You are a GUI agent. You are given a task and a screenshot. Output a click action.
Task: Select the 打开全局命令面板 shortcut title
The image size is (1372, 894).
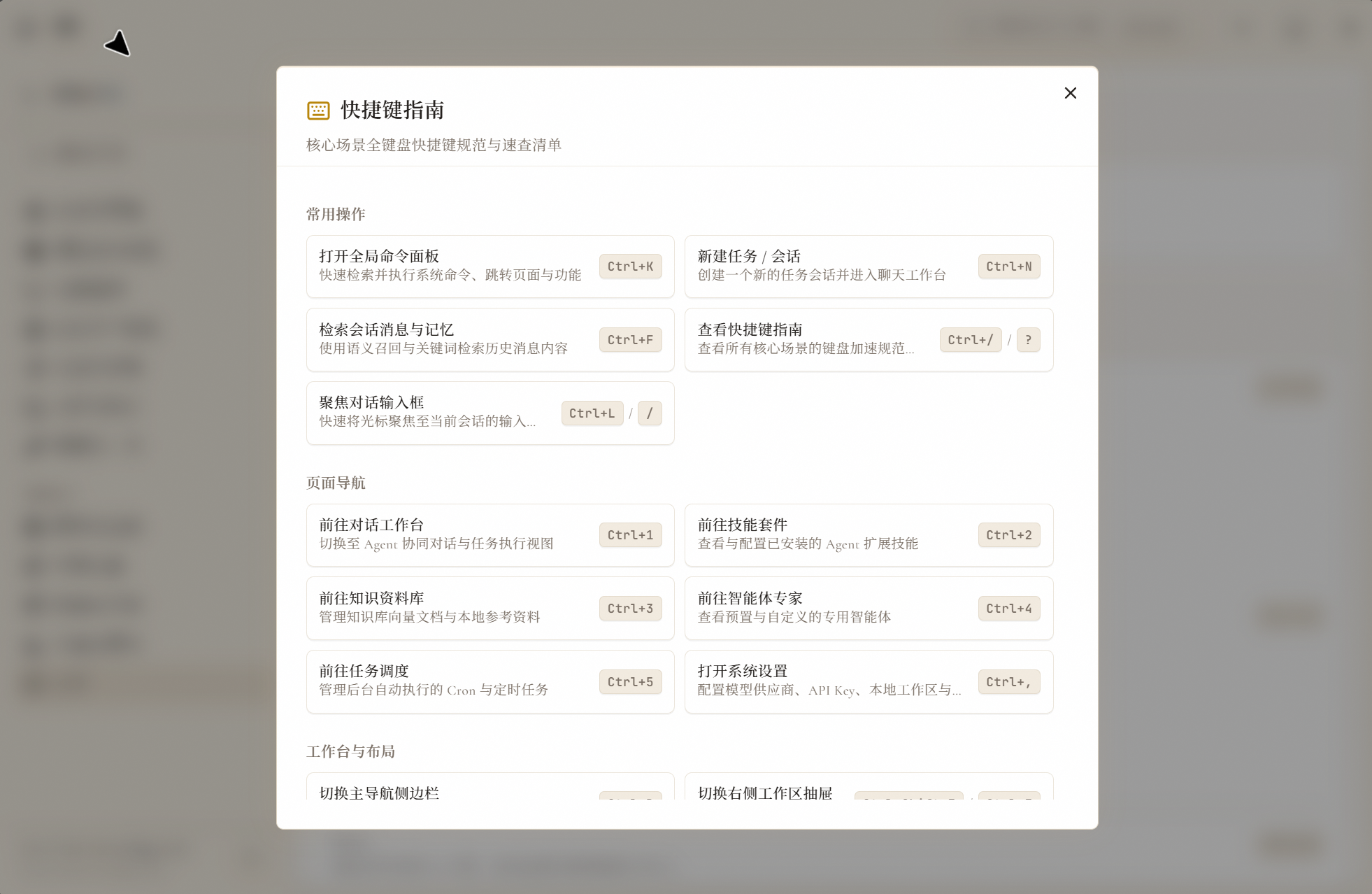pyautogui.click(x=379, y=256)
